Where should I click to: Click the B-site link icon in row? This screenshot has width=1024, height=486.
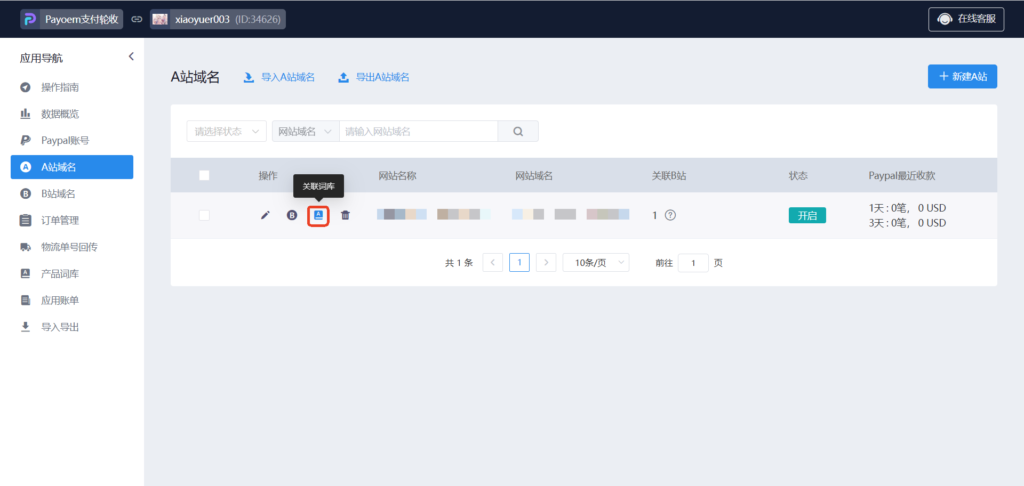coord(292,215)
